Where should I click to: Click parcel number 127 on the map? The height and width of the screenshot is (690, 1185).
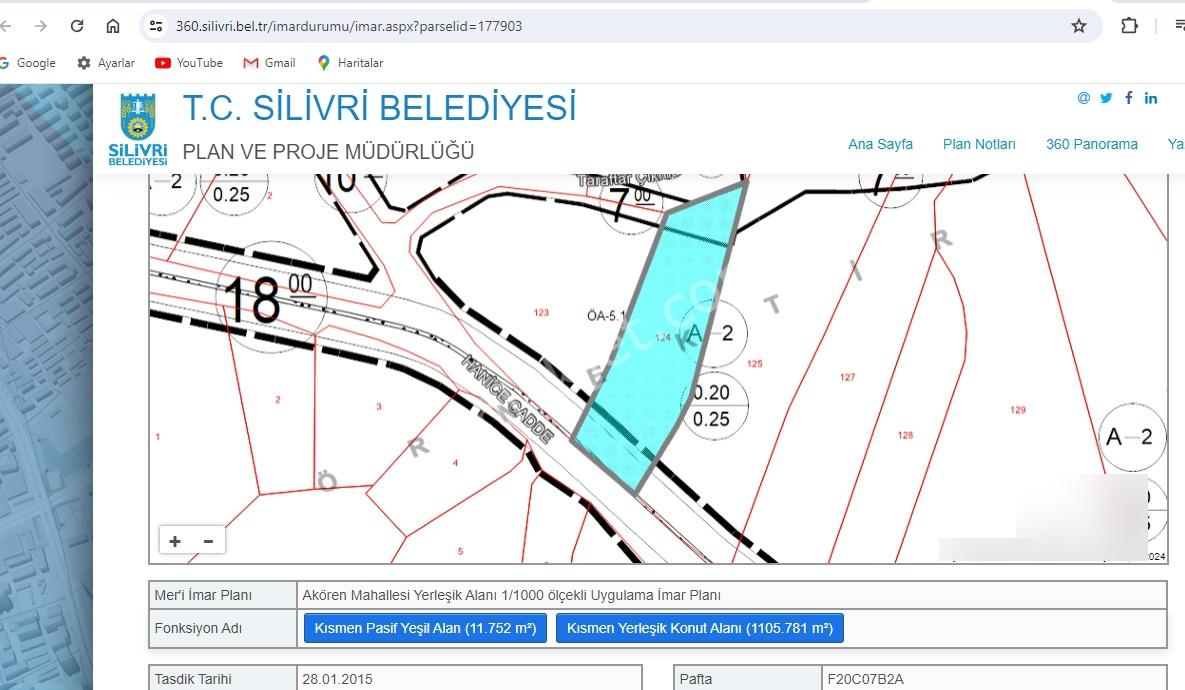(847, 376)
